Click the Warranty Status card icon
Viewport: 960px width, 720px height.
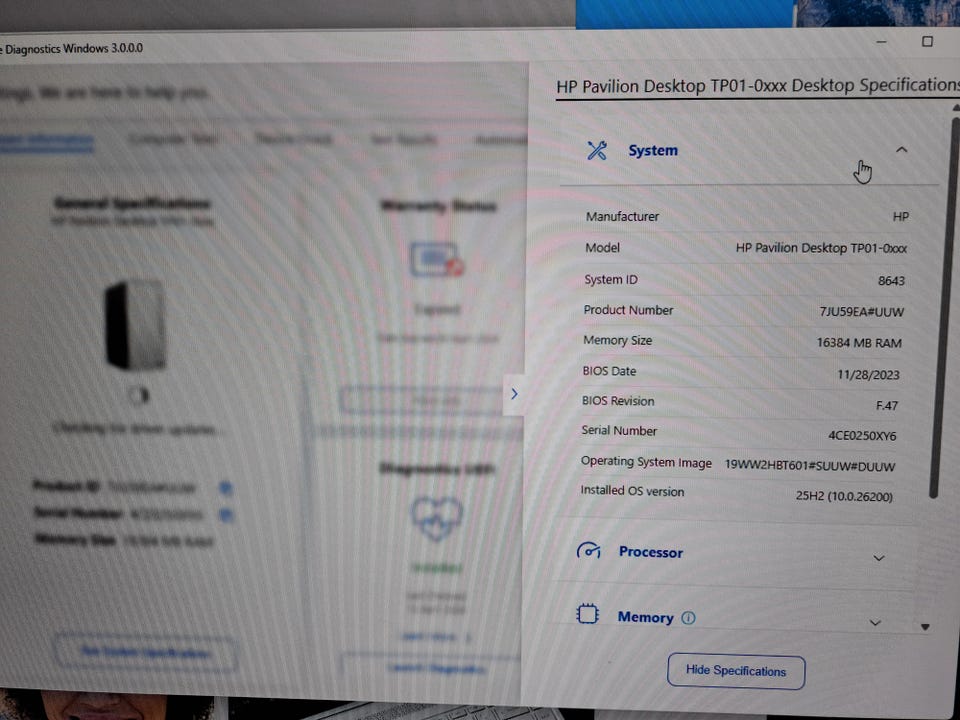point(437,259)
